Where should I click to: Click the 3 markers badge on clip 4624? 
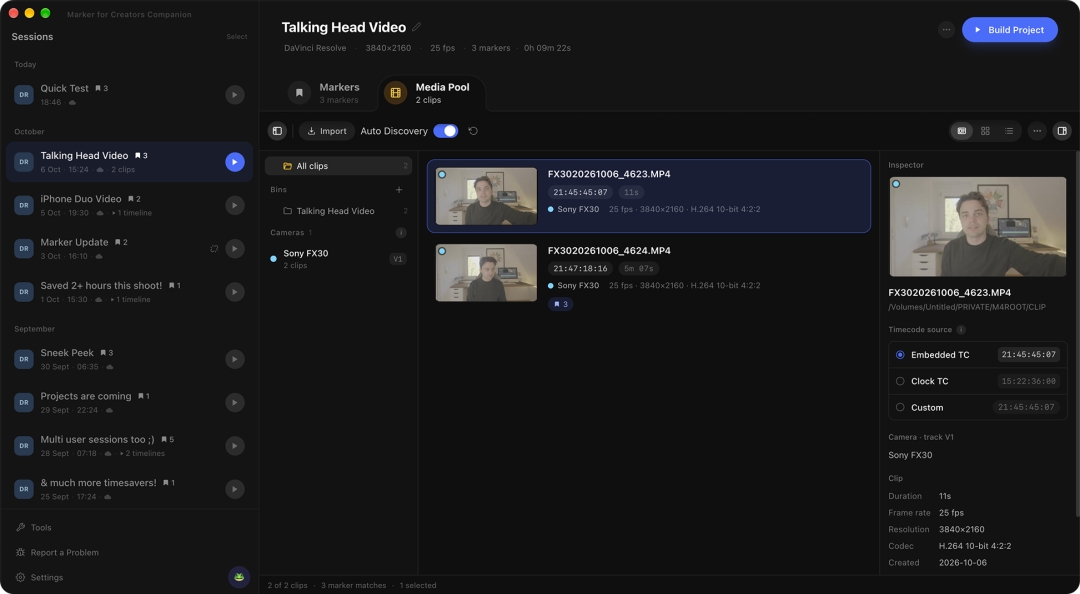click(561, 304)
